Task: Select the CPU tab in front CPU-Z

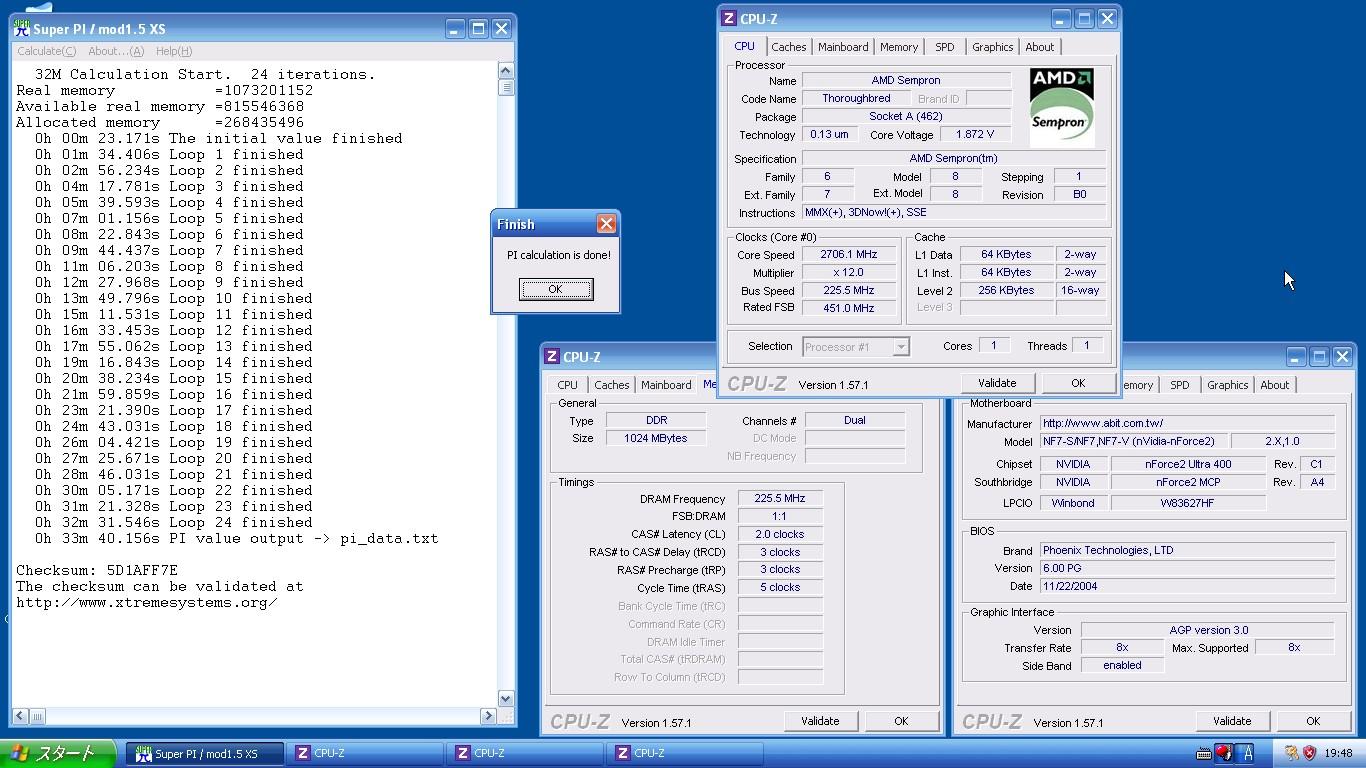Action: 745,46
